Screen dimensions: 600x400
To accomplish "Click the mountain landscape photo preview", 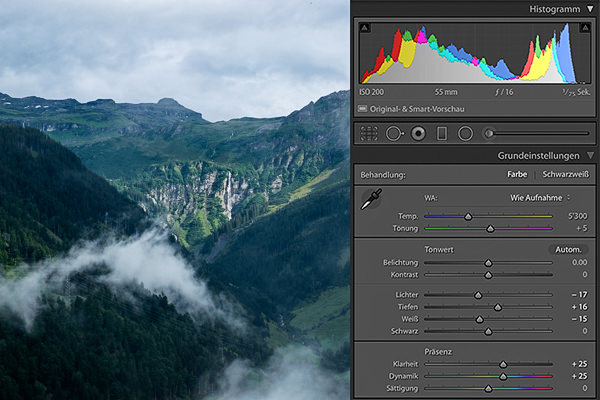I will 174,200.
